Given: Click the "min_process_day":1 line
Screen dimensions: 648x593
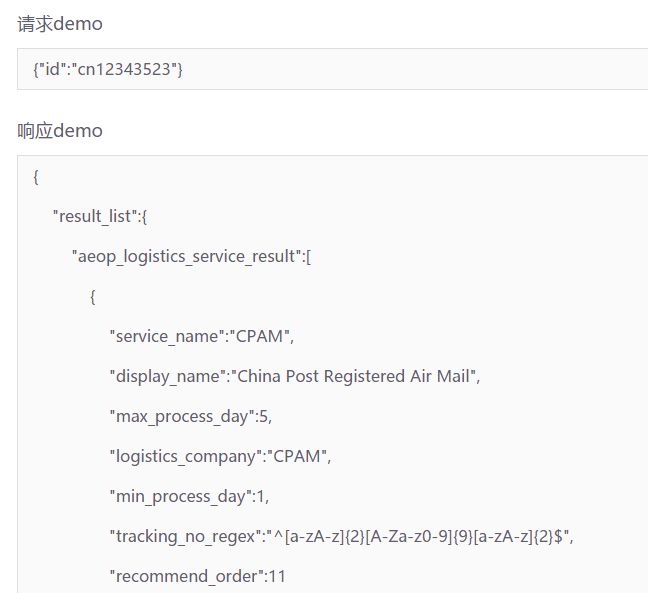Looking at the screenshot, I should 189,496.
